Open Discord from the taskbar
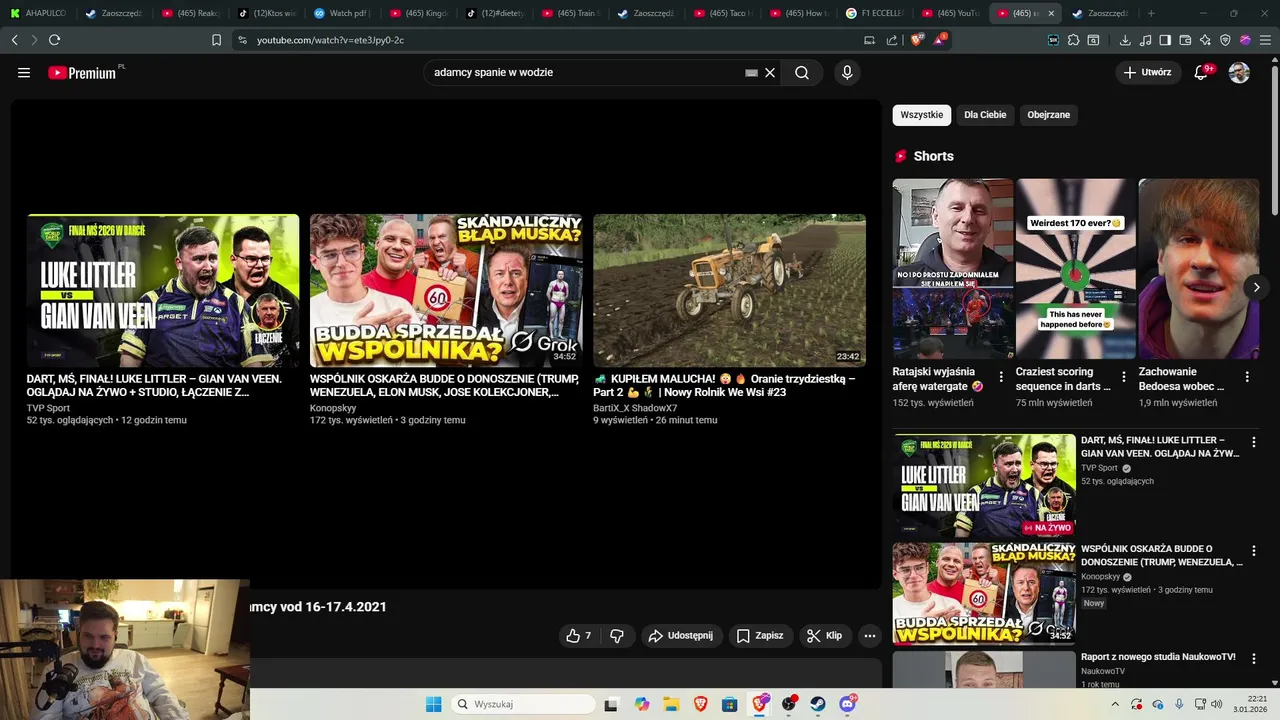The height and width of the screenshot is (720, 1280). click(x=848, y=704)
